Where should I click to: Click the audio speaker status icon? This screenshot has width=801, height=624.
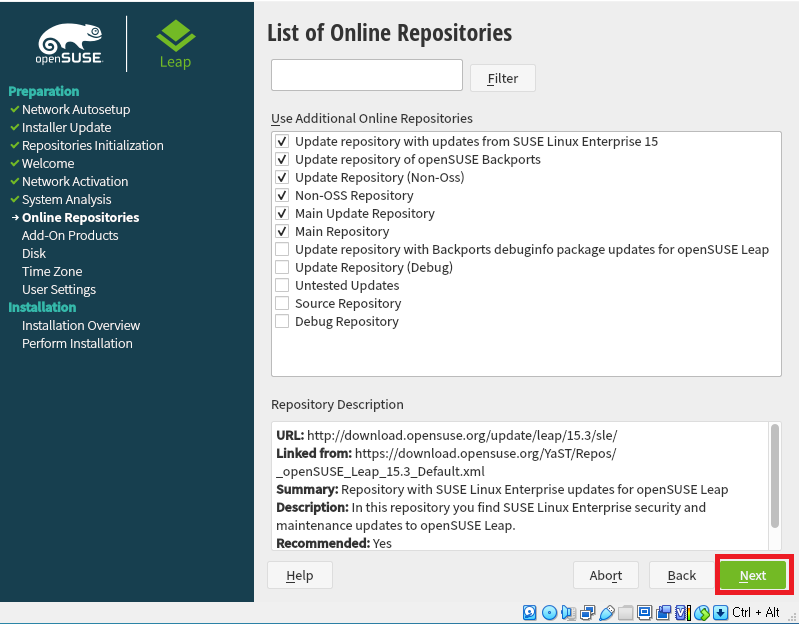[x=568, y=612]
